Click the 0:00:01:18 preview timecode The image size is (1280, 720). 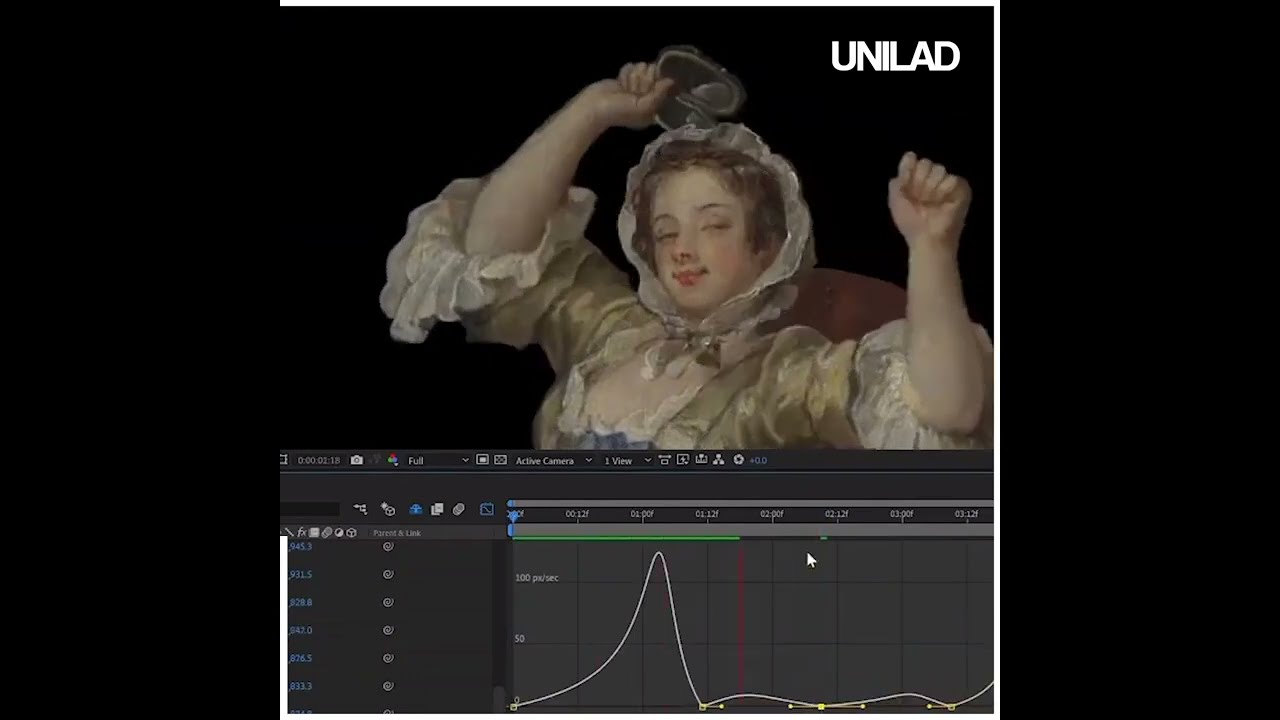(319, 460)
